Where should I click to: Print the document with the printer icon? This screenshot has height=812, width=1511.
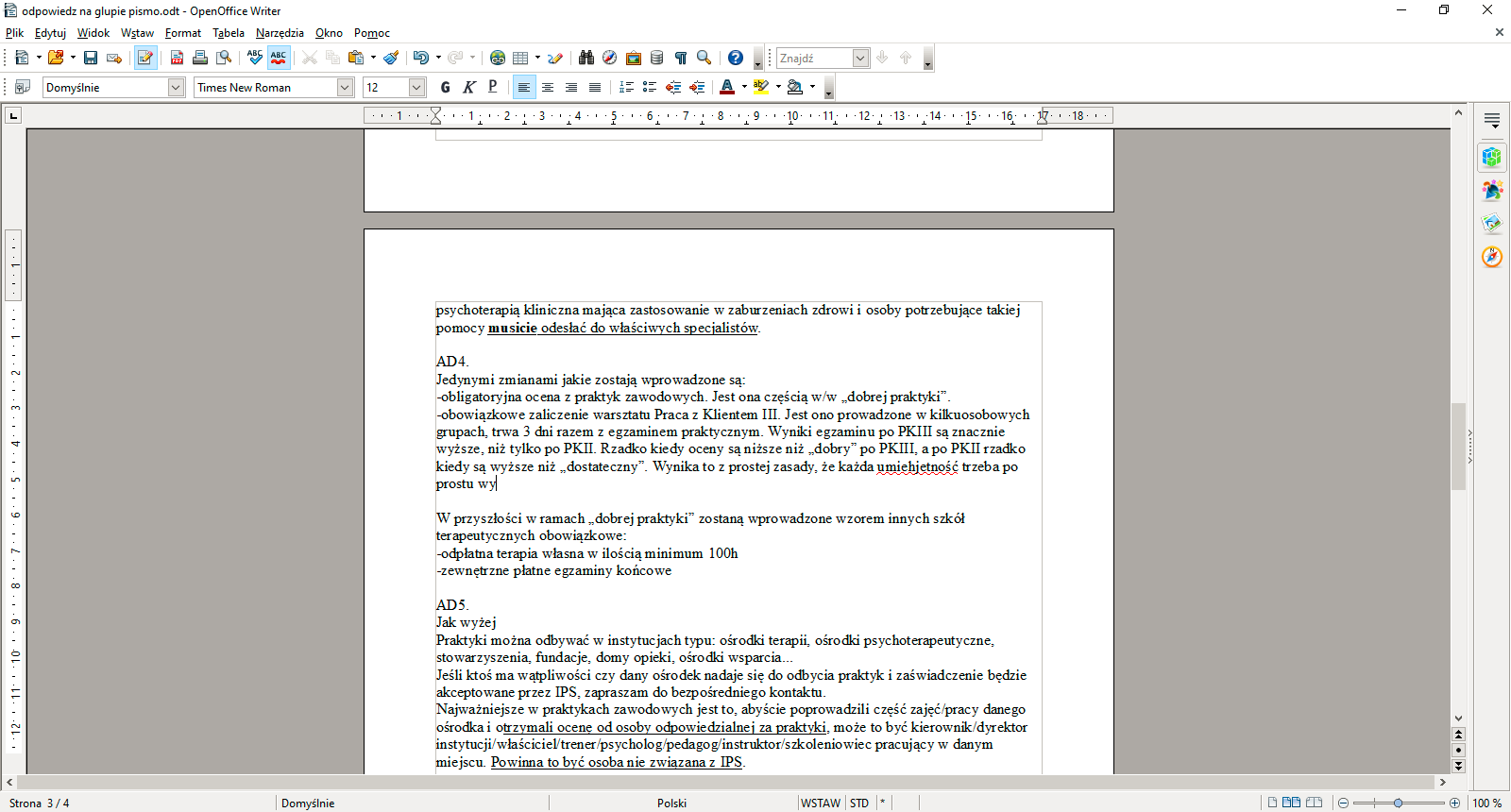click(x=200, y=58)
